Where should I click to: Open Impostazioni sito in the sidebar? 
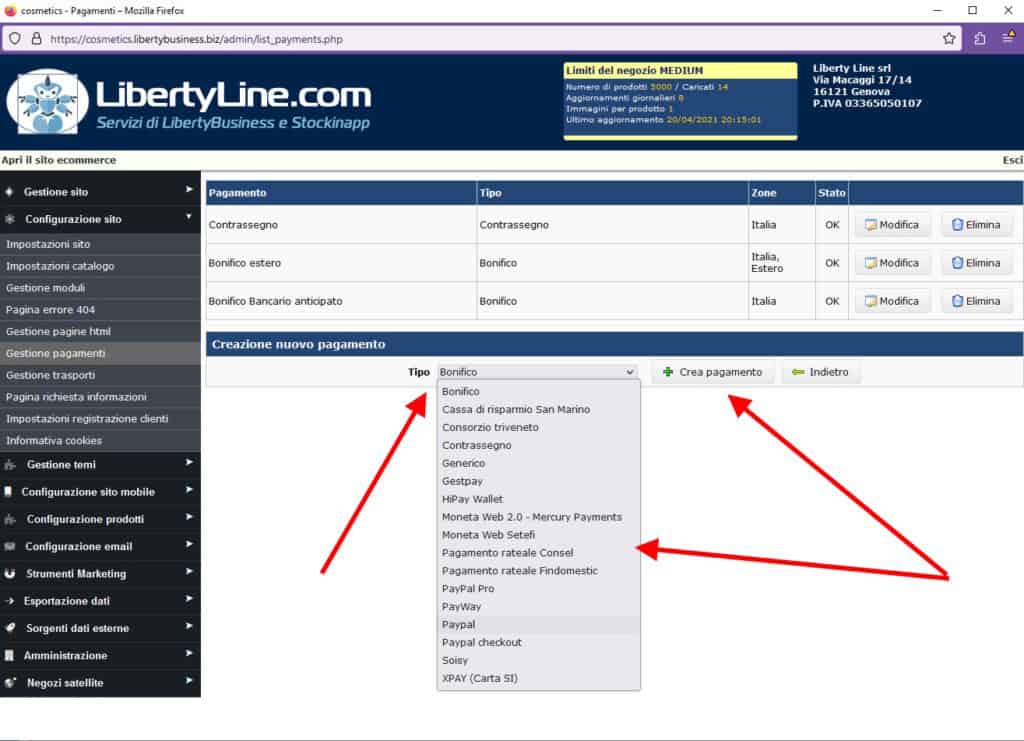101,244
